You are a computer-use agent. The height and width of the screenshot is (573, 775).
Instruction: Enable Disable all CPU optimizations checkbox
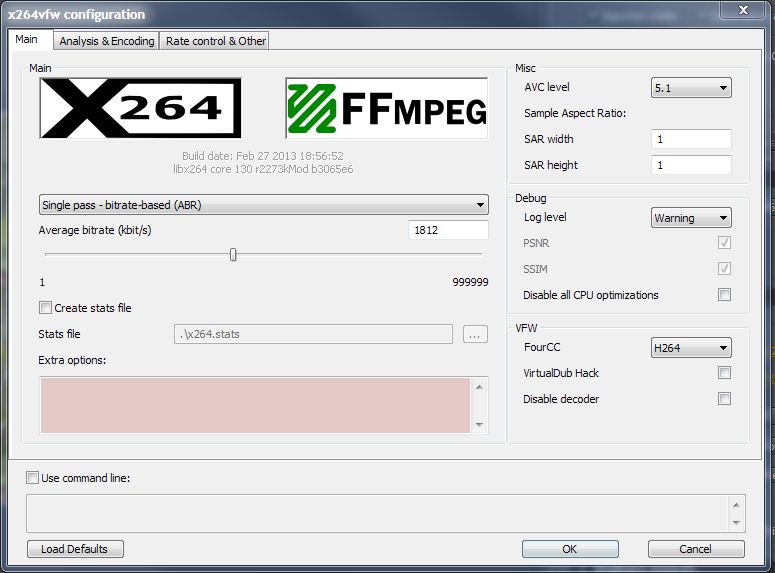tap(724, 295)
